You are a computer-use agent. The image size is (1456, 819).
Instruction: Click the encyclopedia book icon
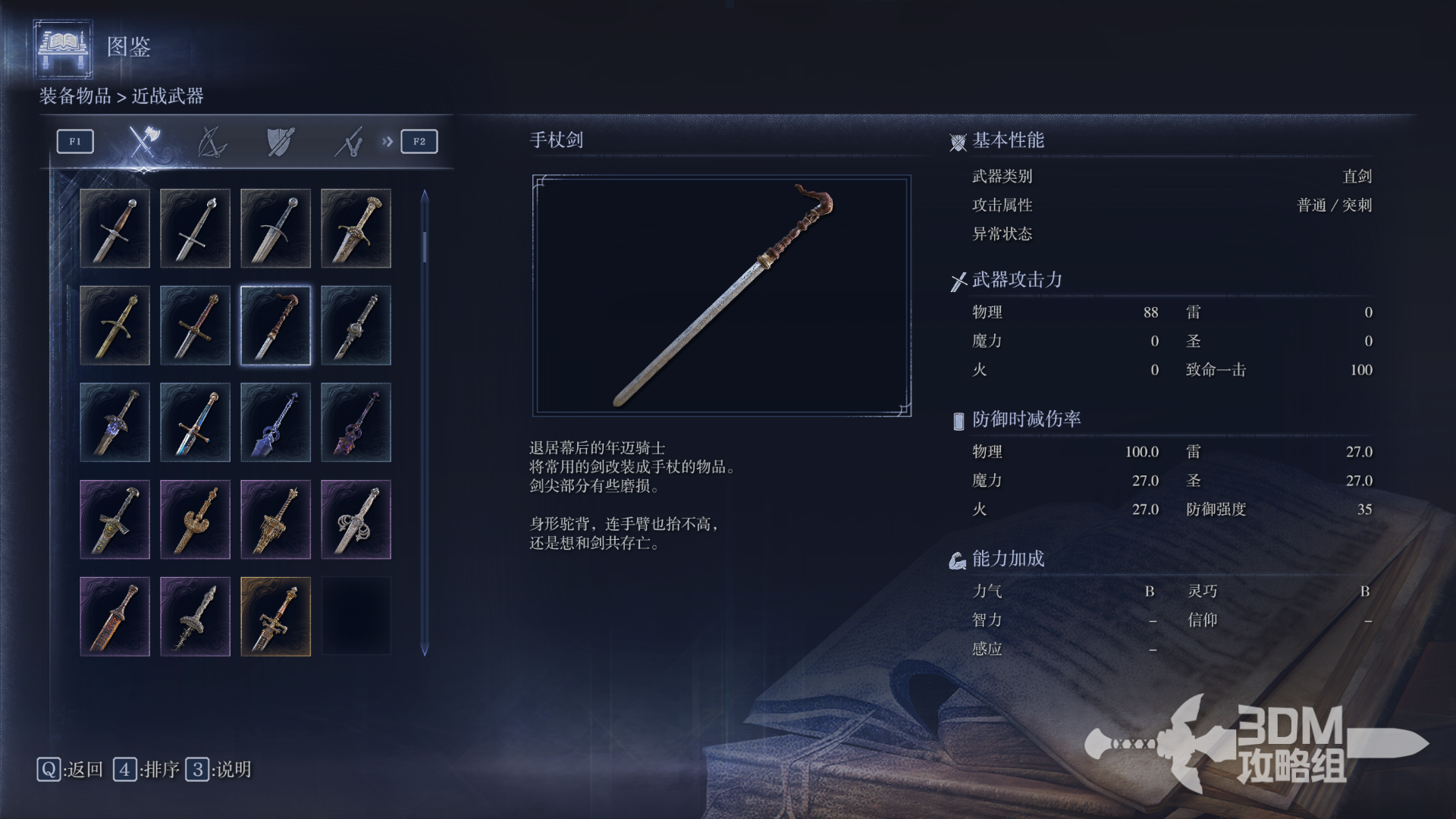[64, 49]
